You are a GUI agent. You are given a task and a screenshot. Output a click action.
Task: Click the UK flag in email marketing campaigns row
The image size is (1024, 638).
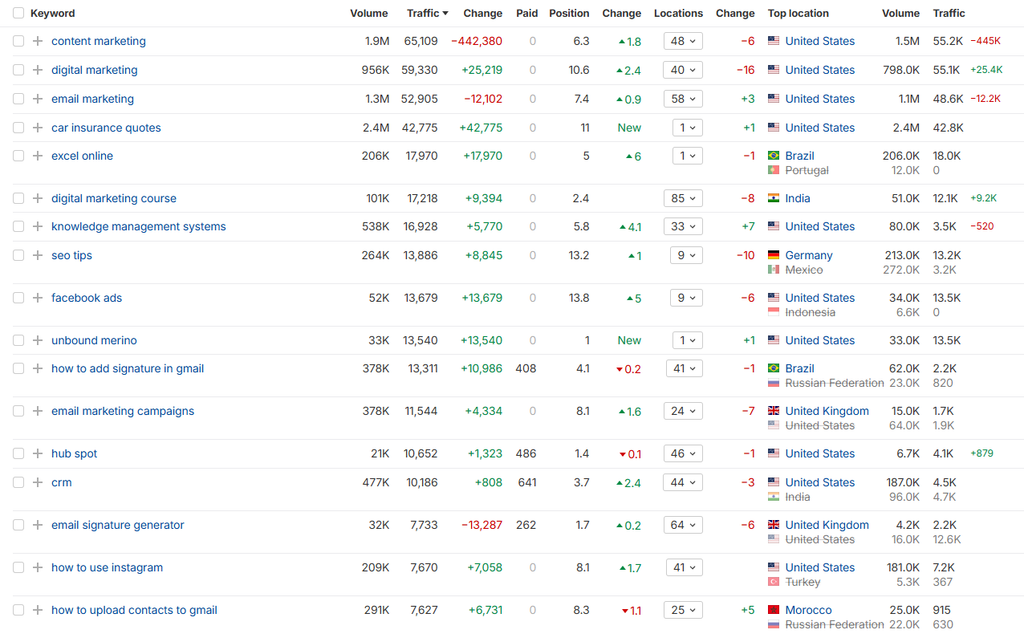click(x=773, y=411)
